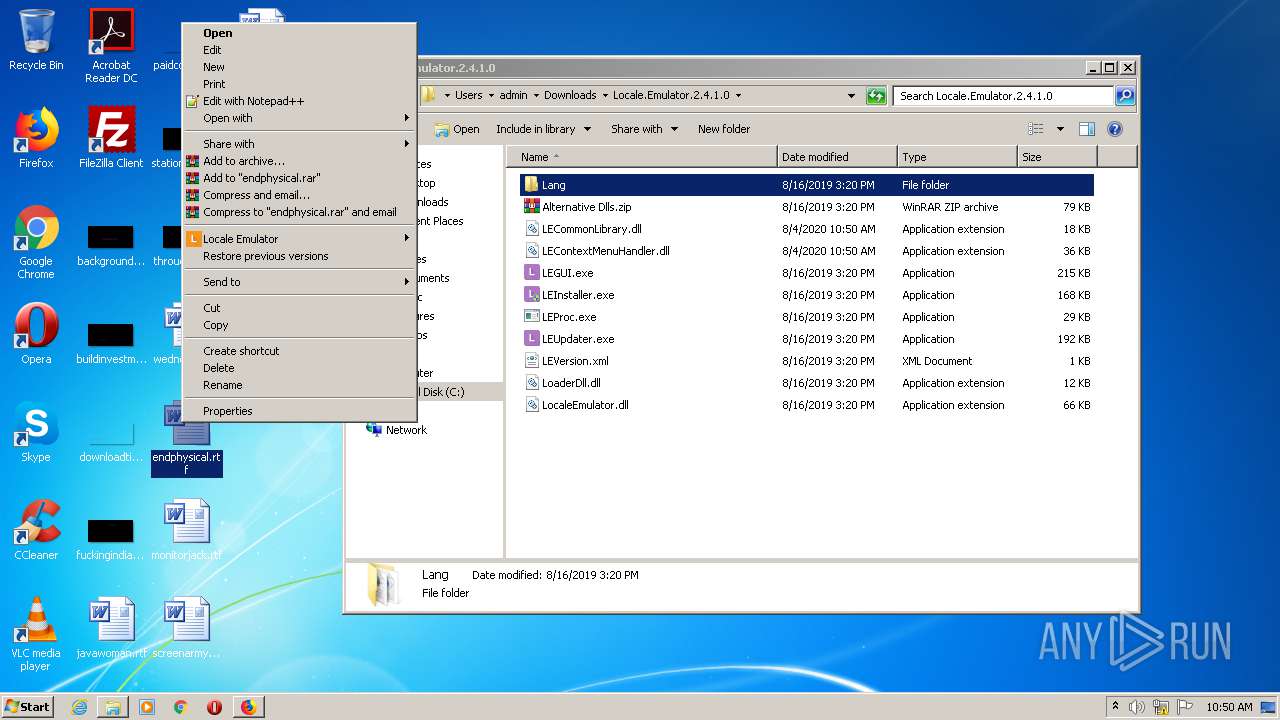
Task: Select LEInstaller.exe file row
Action: (x=806, y=295)
